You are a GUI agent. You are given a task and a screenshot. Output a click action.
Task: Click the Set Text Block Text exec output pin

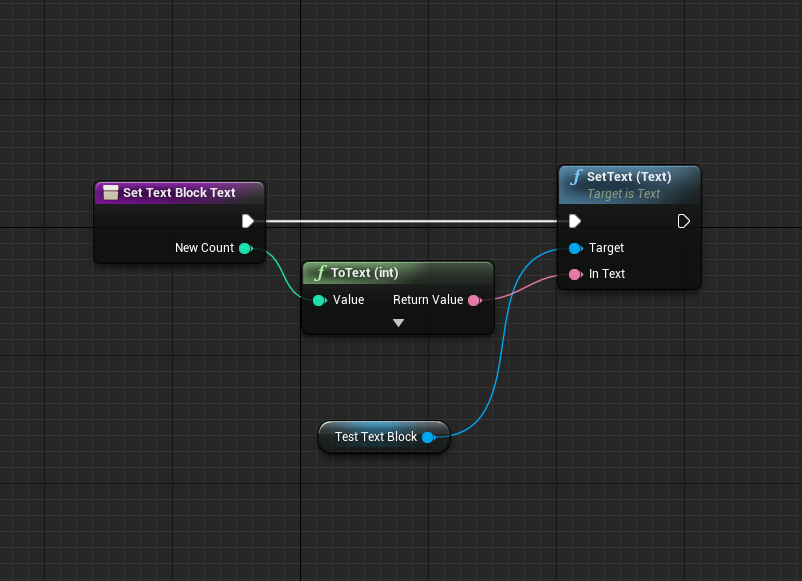(248, 221)
